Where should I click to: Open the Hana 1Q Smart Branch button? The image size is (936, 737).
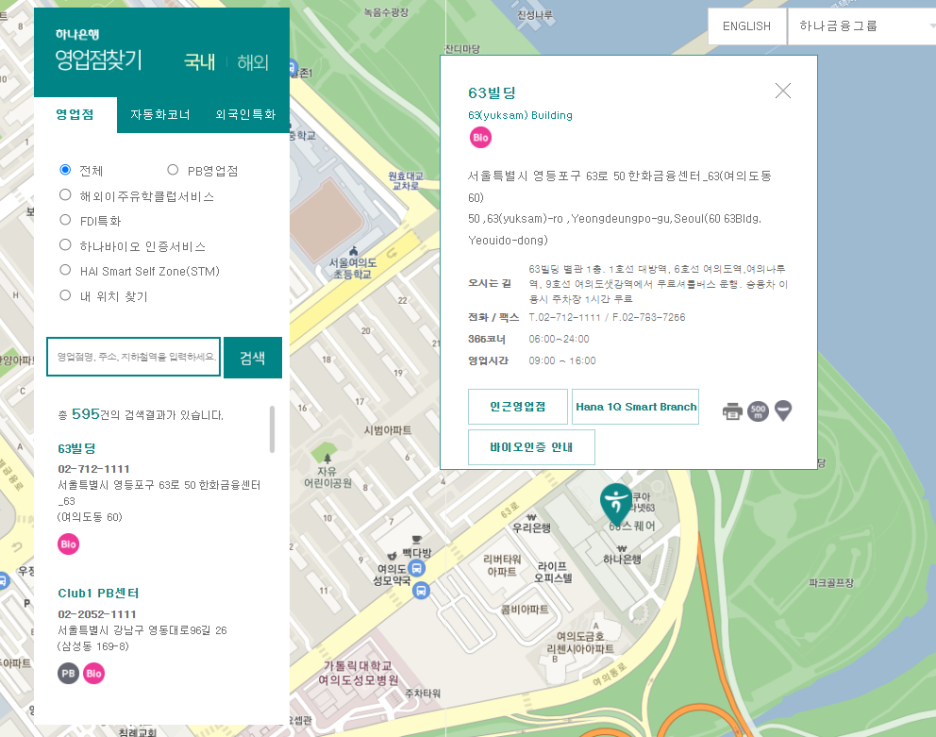click(x=635, y=407)
